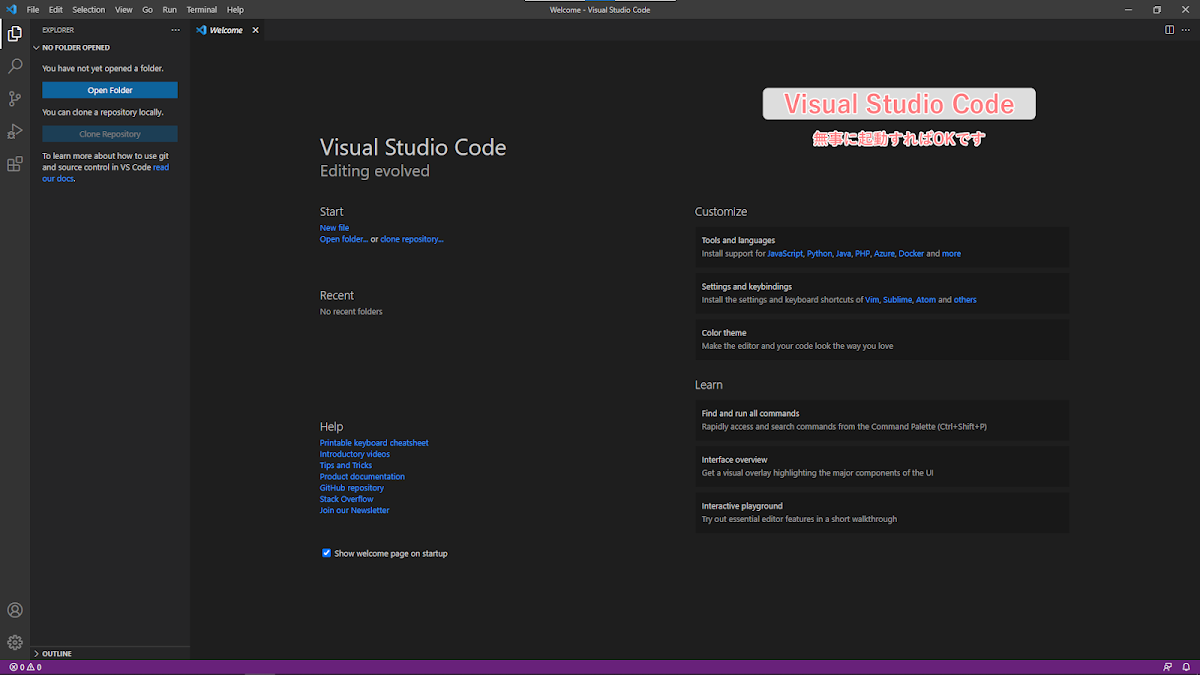Select the Welcome editor tab
This screenshot has width=1200, height=675.
point(227,30)
